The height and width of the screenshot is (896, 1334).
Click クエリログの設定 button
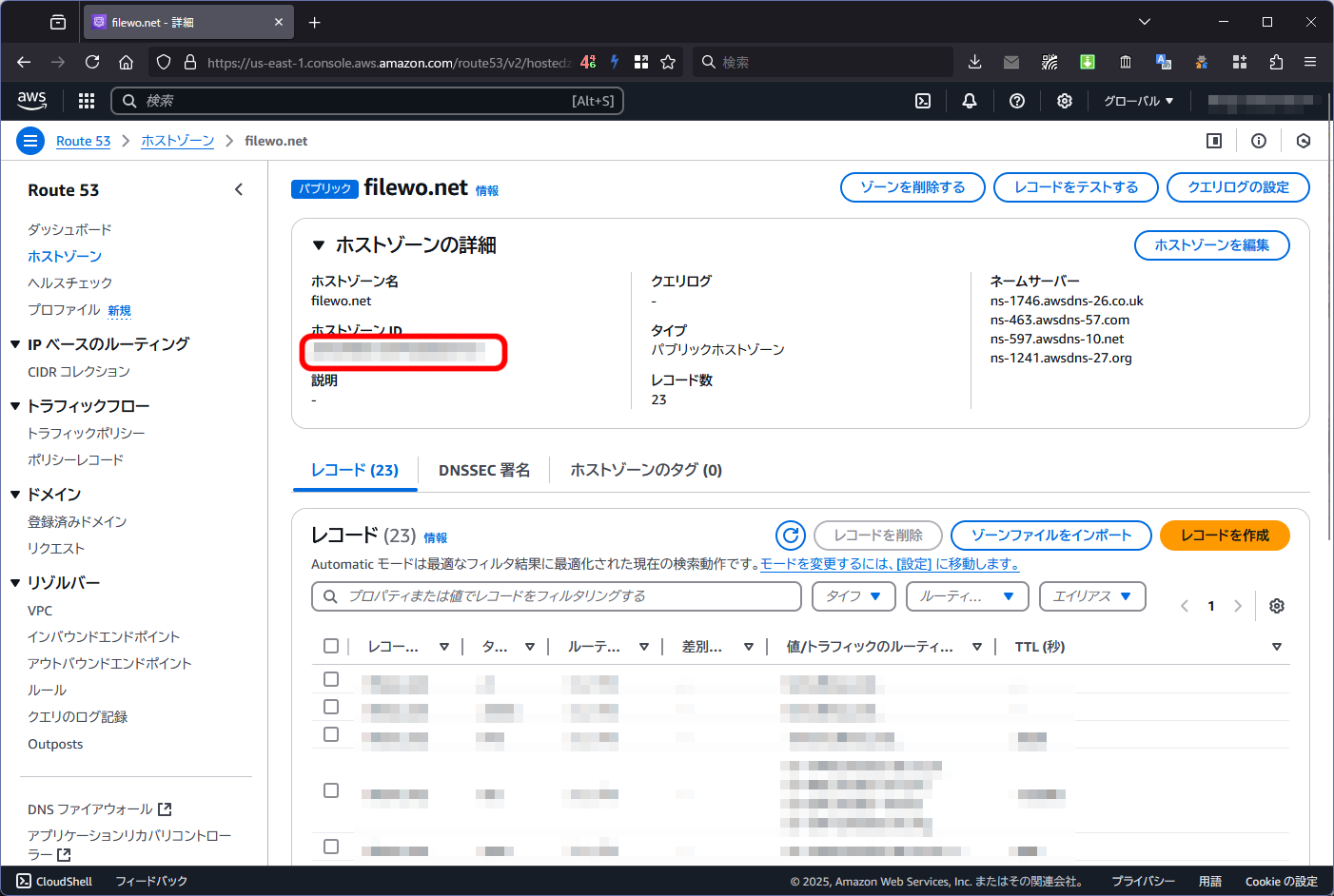pyautogui.click(x=1238, y=187)
